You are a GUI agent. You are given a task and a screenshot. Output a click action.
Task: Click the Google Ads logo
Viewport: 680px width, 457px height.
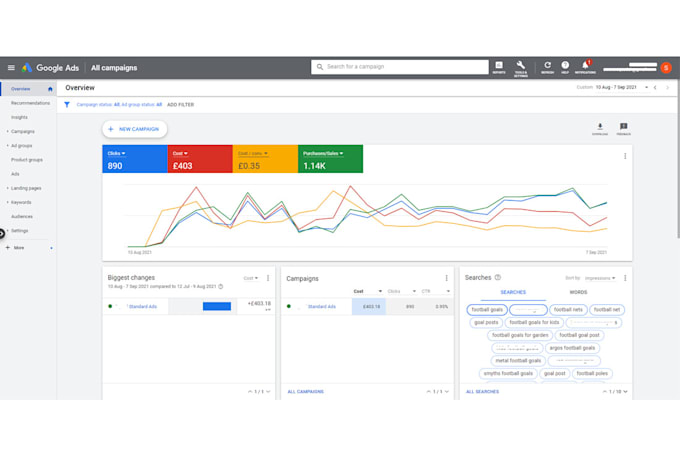click(x=50, y=68)
